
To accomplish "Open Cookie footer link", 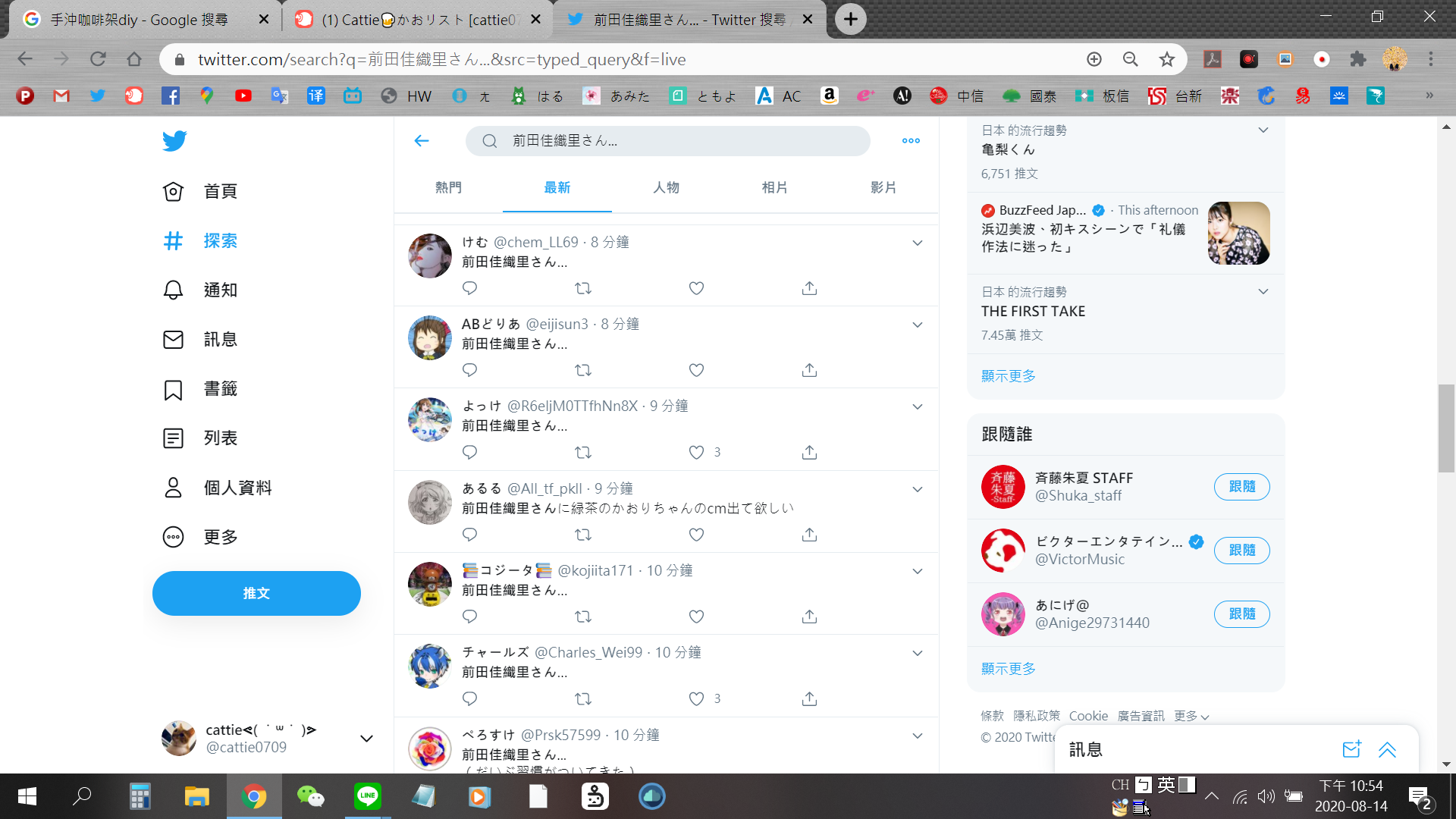I will (1088, 716).
